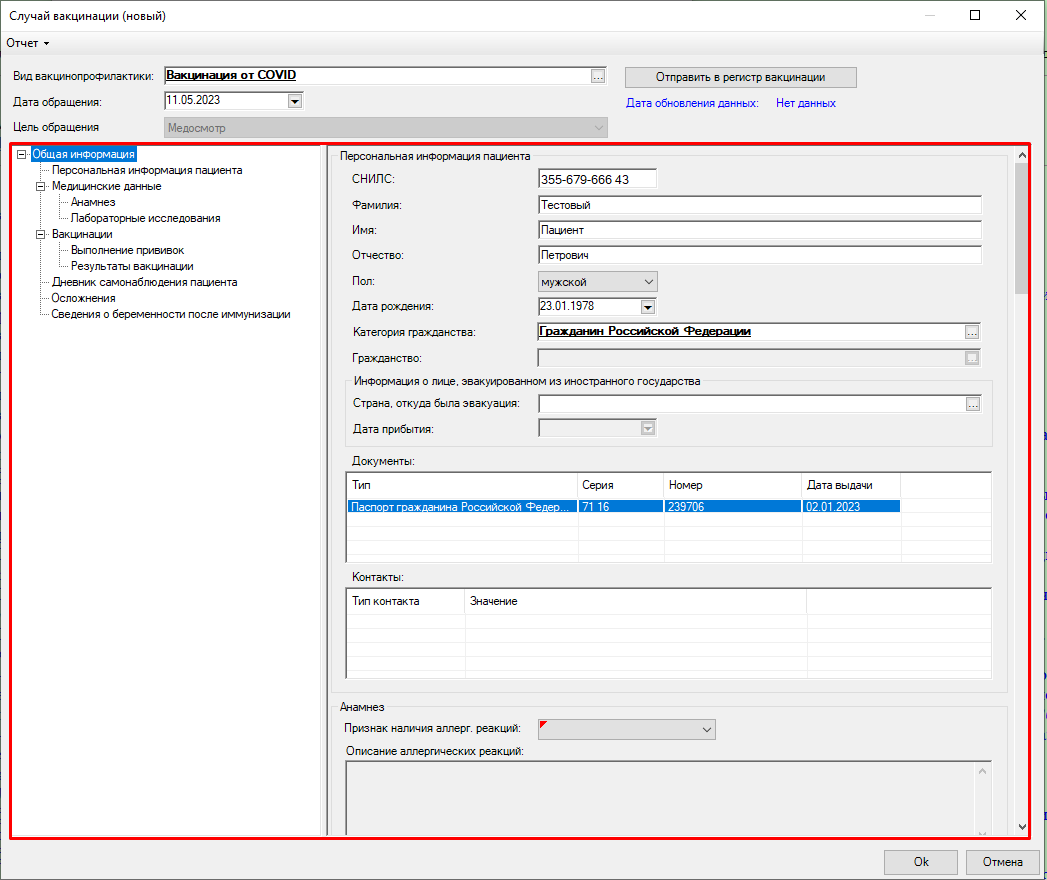Open Дата прибытия calendar dropdown
This screenshot has height=880, width=1047.
(x=648, y=429)
